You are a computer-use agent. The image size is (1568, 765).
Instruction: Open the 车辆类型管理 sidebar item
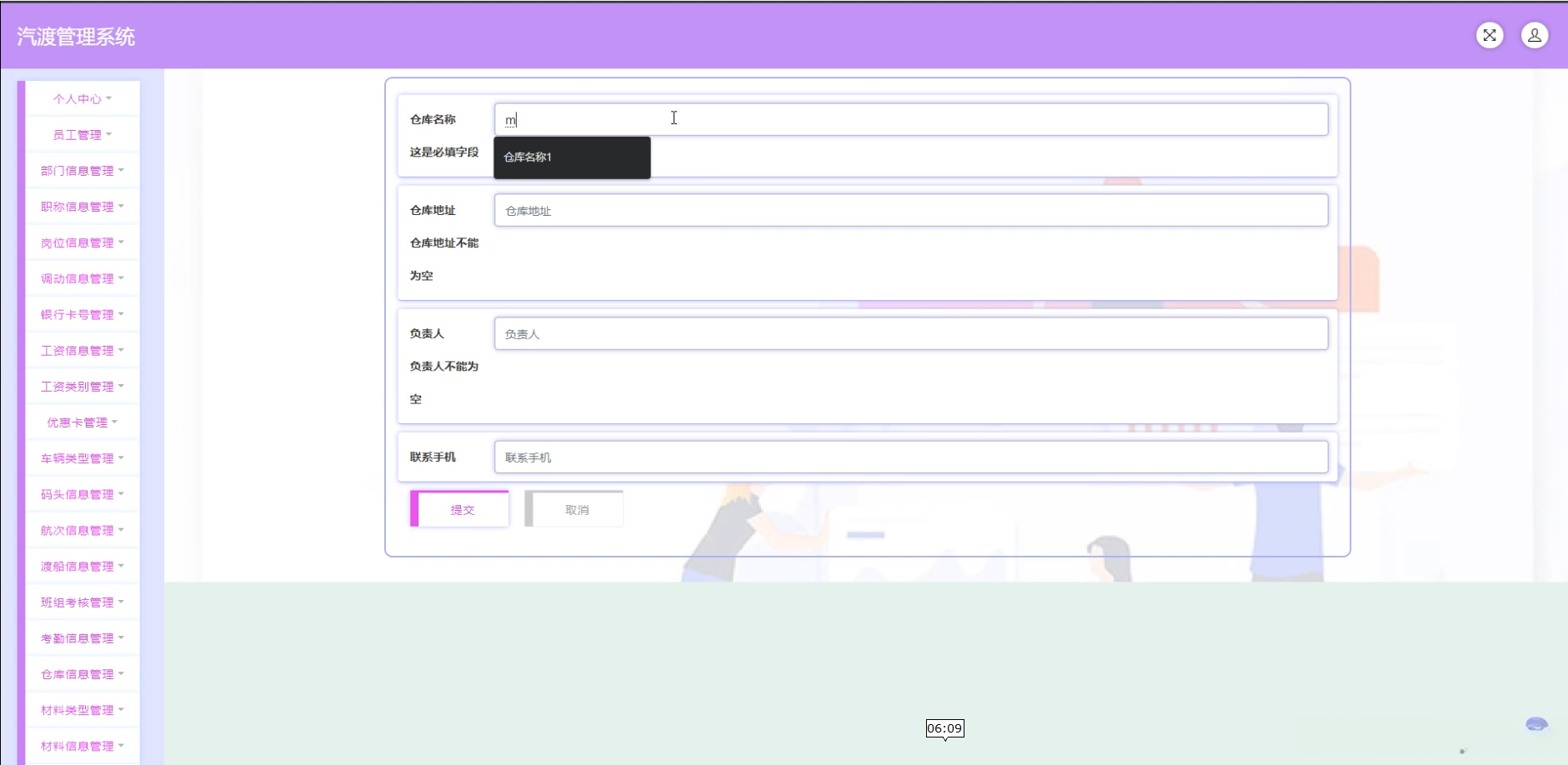coord(83,457)
